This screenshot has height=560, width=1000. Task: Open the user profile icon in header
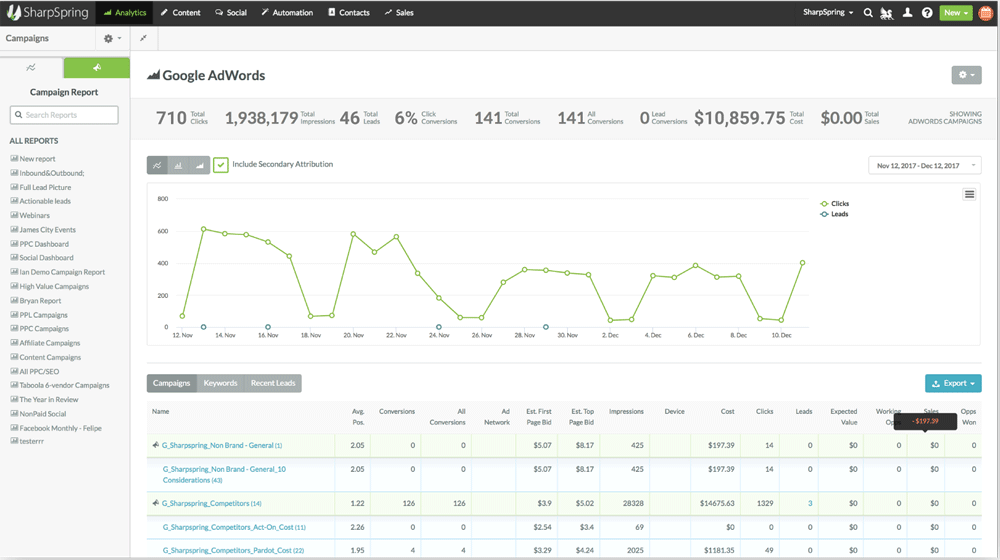click(x=908, y=13)
